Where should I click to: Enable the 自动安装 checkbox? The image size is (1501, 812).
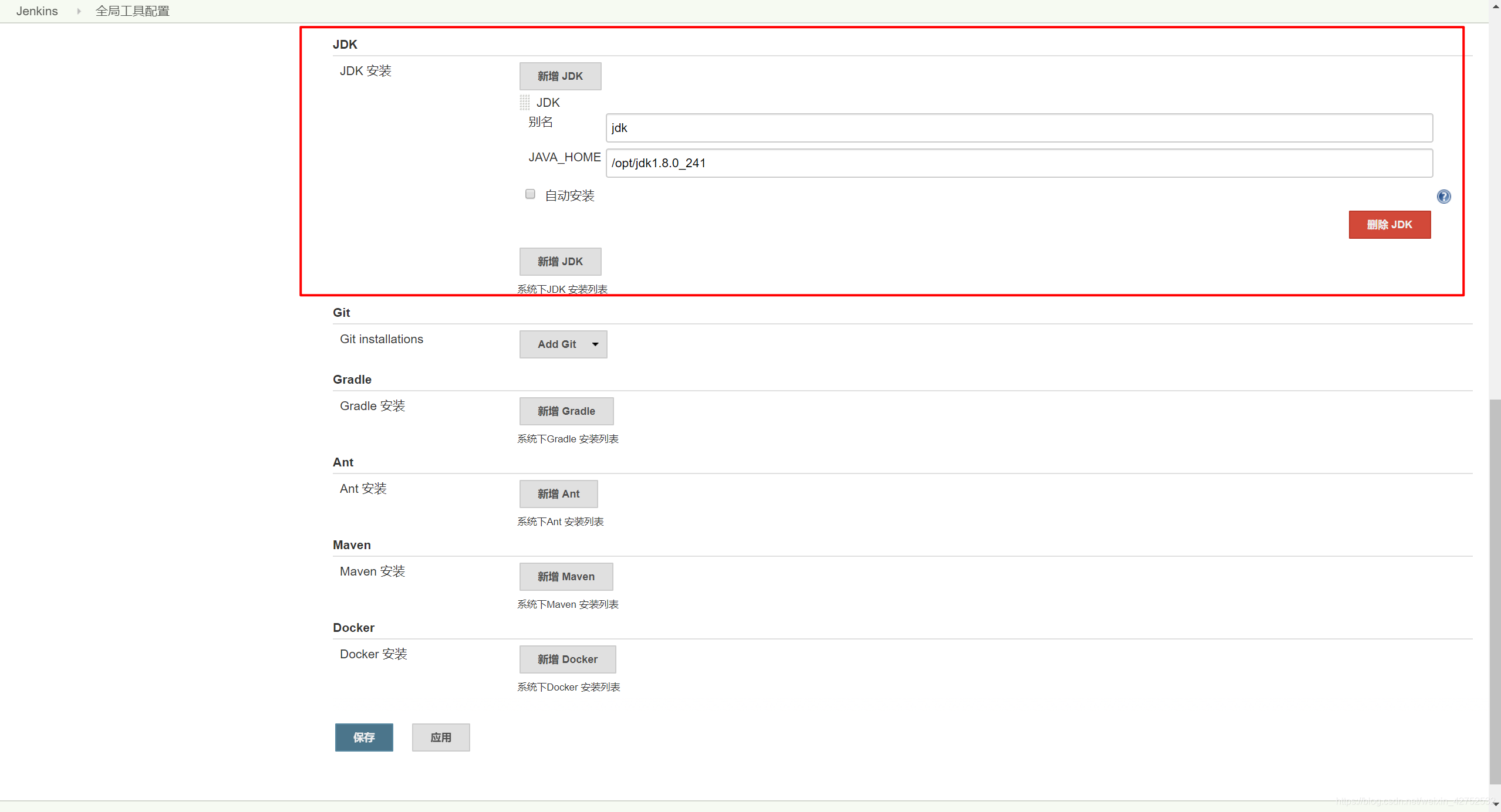pyautogui.click(x=530, y=194)
